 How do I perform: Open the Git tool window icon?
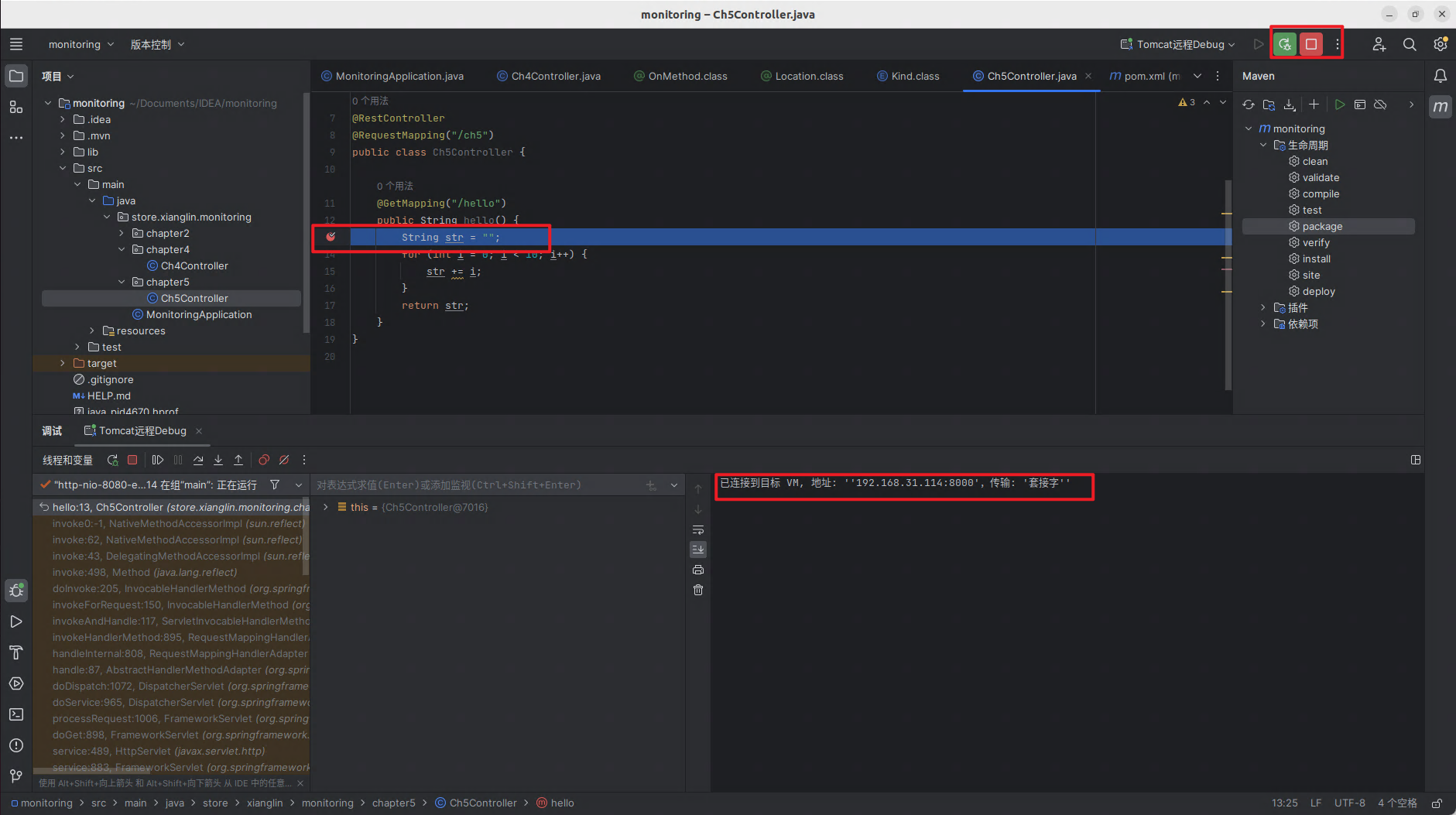[16, 776]
